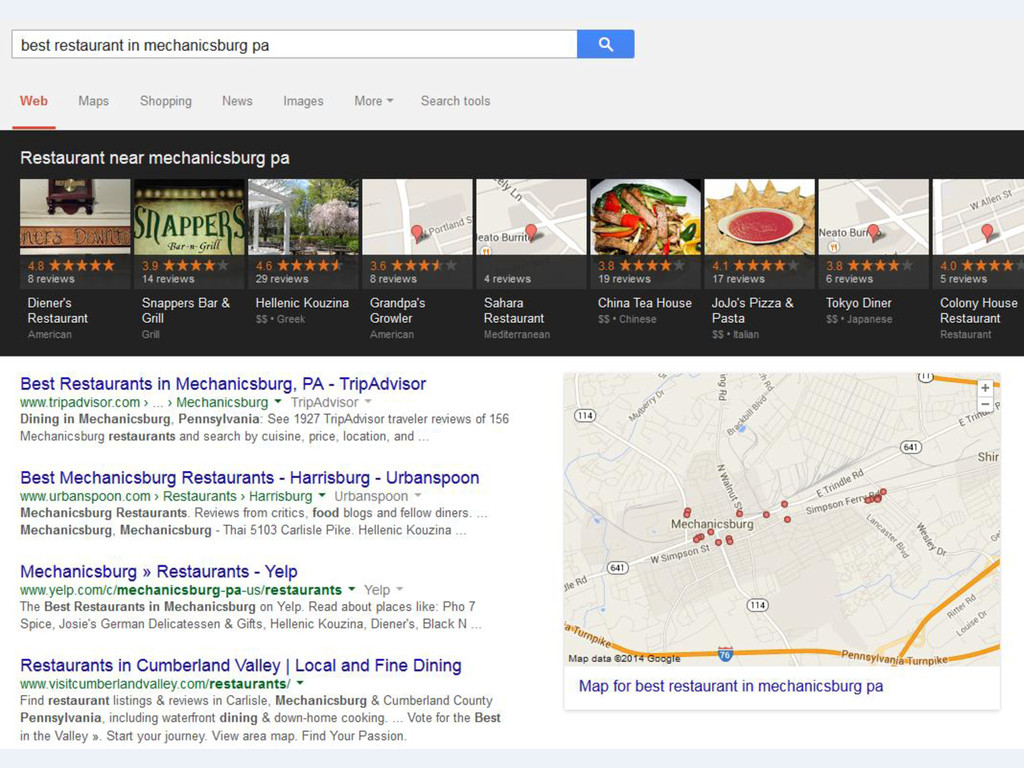Click Colony House Restaurant name
This screenshot has width=1024, height=768.
point(978,311)
